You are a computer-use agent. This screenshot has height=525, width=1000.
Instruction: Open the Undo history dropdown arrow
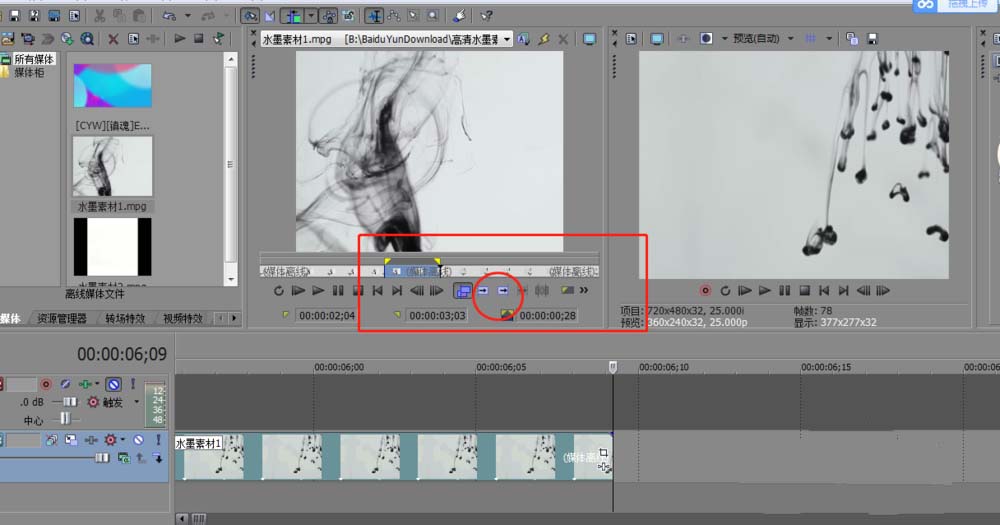[x=188, y=15]
